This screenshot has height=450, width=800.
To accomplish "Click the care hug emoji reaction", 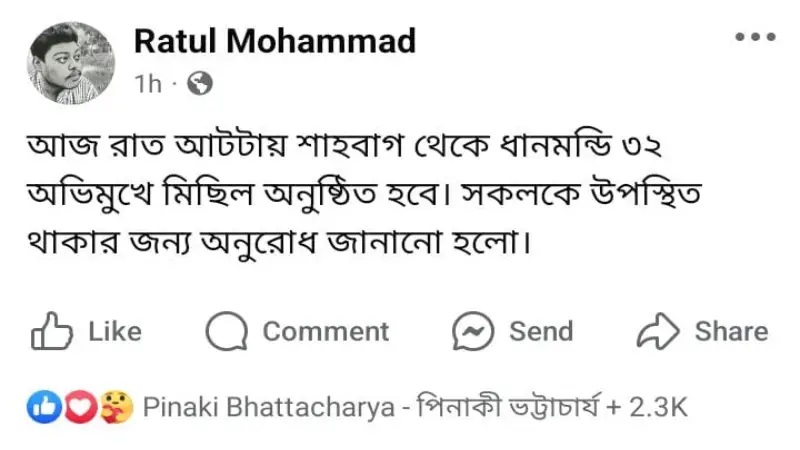I will 116,407.
